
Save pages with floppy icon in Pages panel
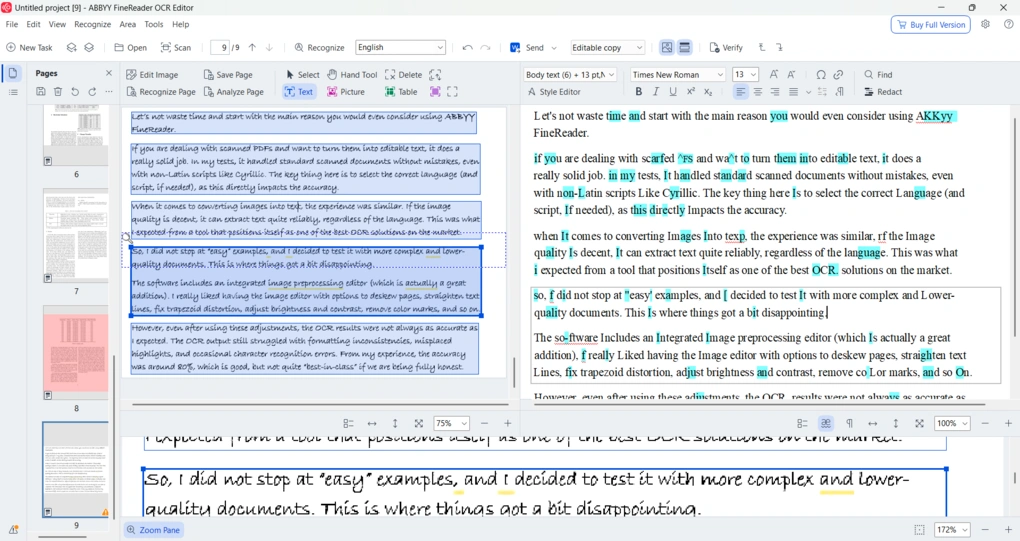40,92
